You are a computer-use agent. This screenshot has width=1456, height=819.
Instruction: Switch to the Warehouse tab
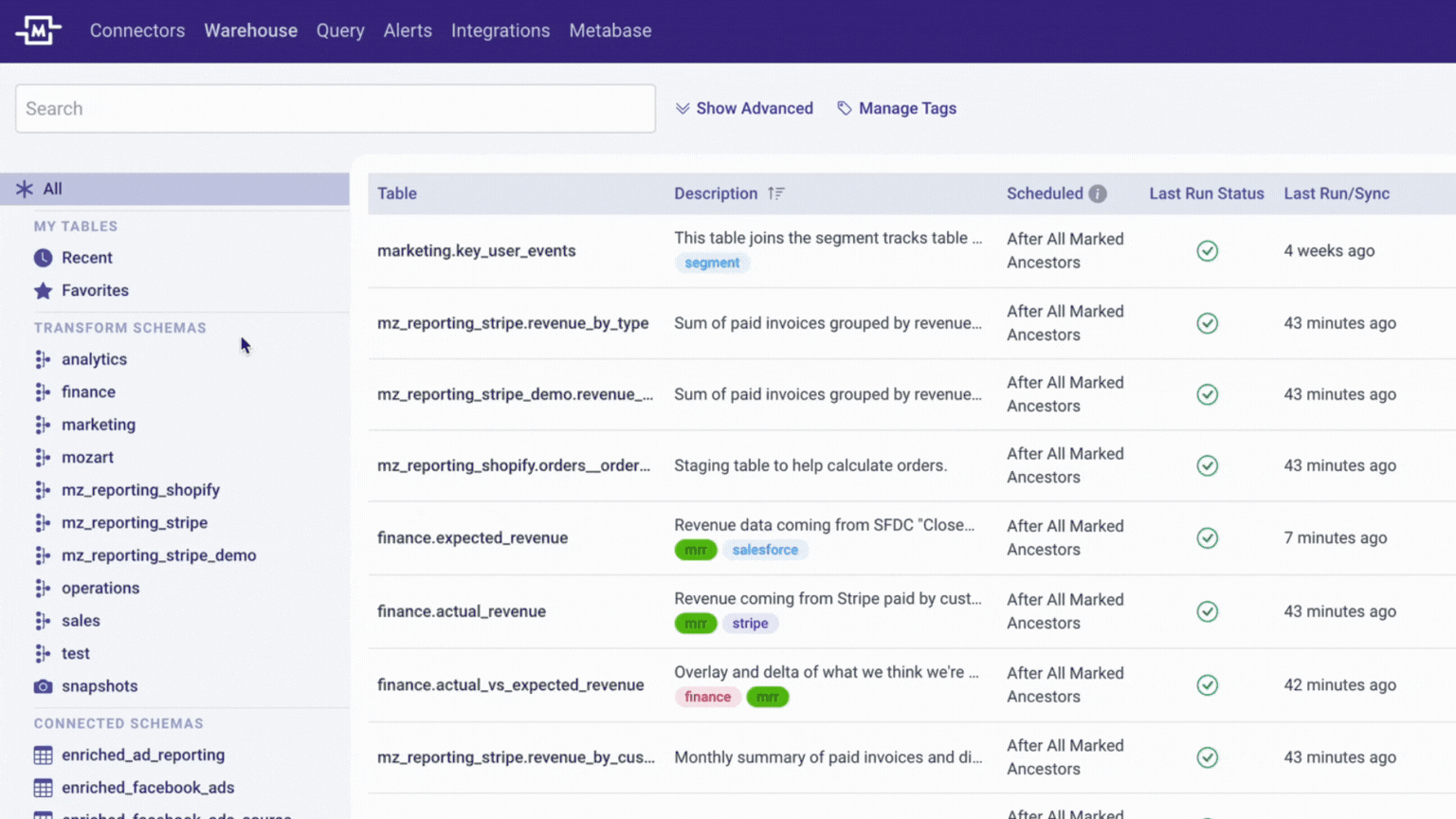point(251,30)
